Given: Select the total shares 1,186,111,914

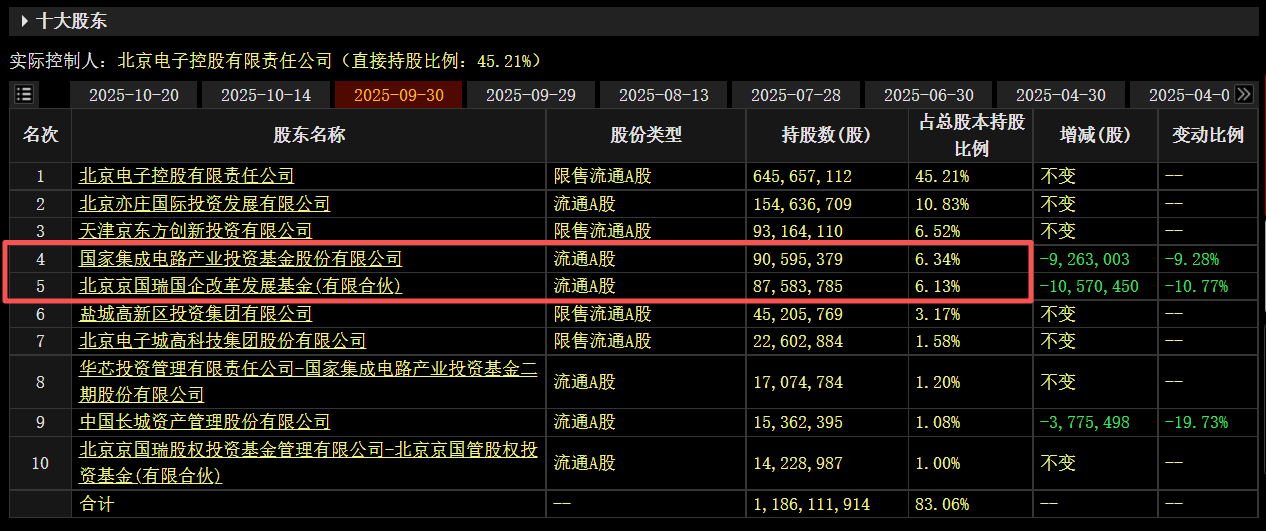Looking at the screenshot, I should coord(811,505).
